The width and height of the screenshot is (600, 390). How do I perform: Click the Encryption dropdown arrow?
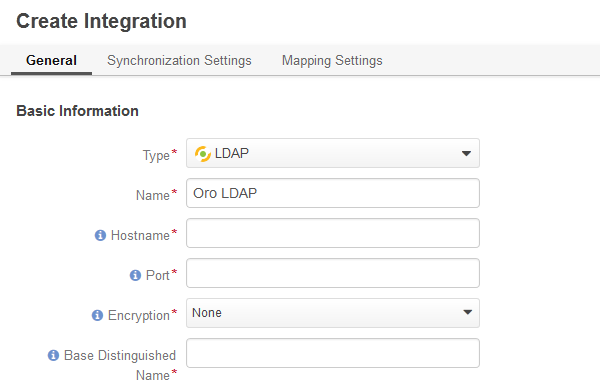[x=467, y=312]
